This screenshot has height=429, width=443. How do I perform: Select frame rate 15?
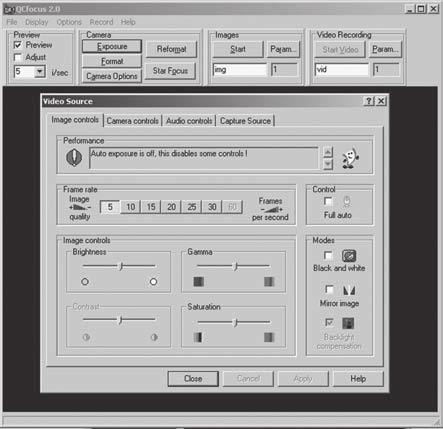[151, 207]
